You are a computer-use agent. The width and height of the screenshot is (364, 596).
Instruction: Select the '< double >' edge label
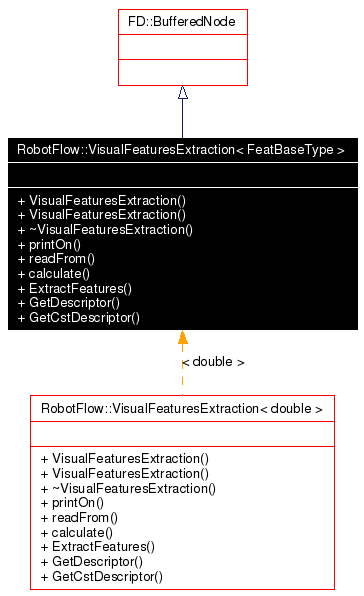pyautogui.click(x=213, y=362)
